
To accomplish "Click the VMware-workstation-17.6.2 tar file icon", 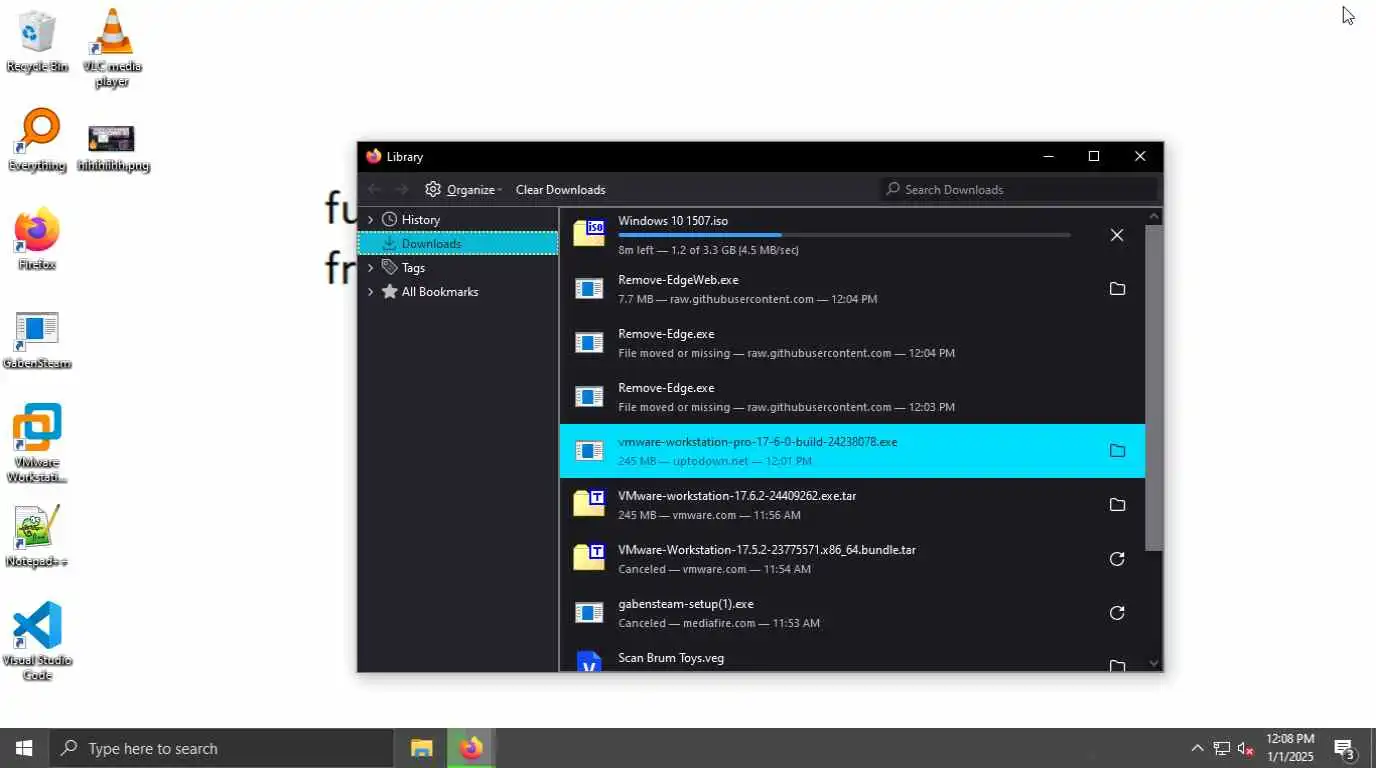I will pos(589,503).
